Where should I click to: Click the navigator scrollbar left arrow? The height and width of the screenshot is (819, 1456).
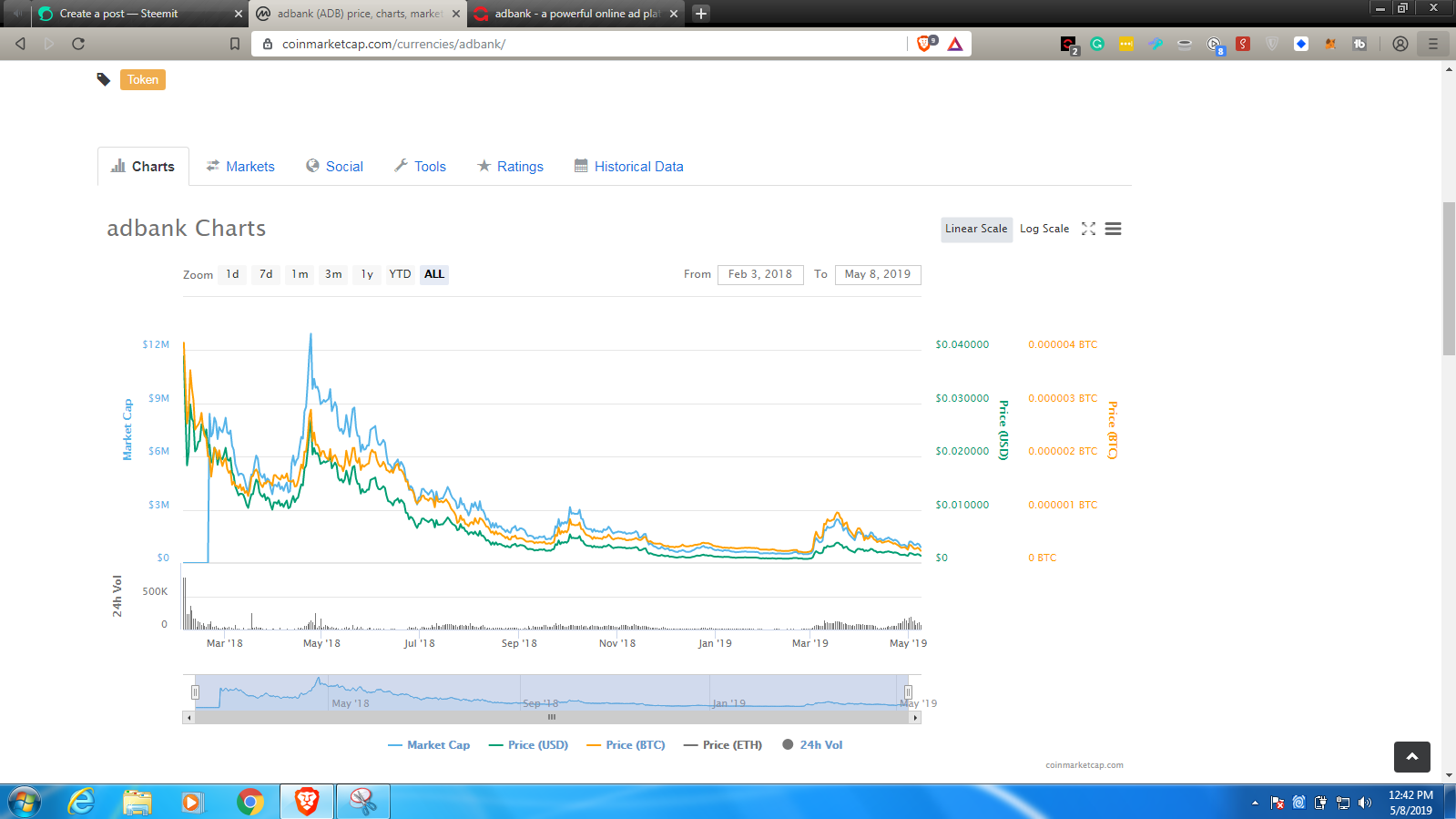tap(188, 718)
